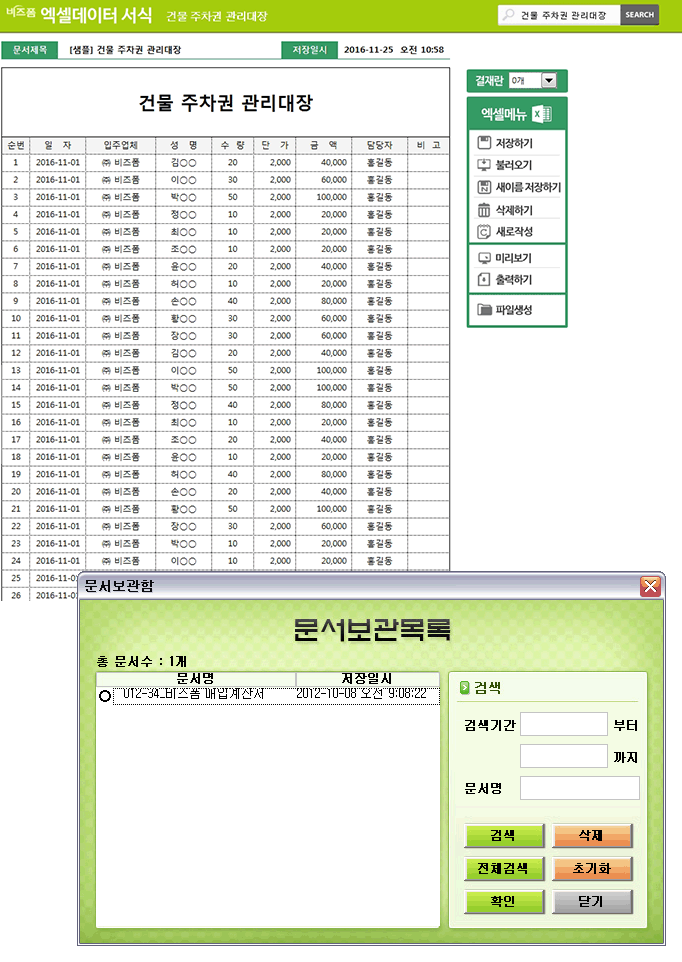Select 파일생성 menu entry
The image size is (682, 962).
click(516, 310)
